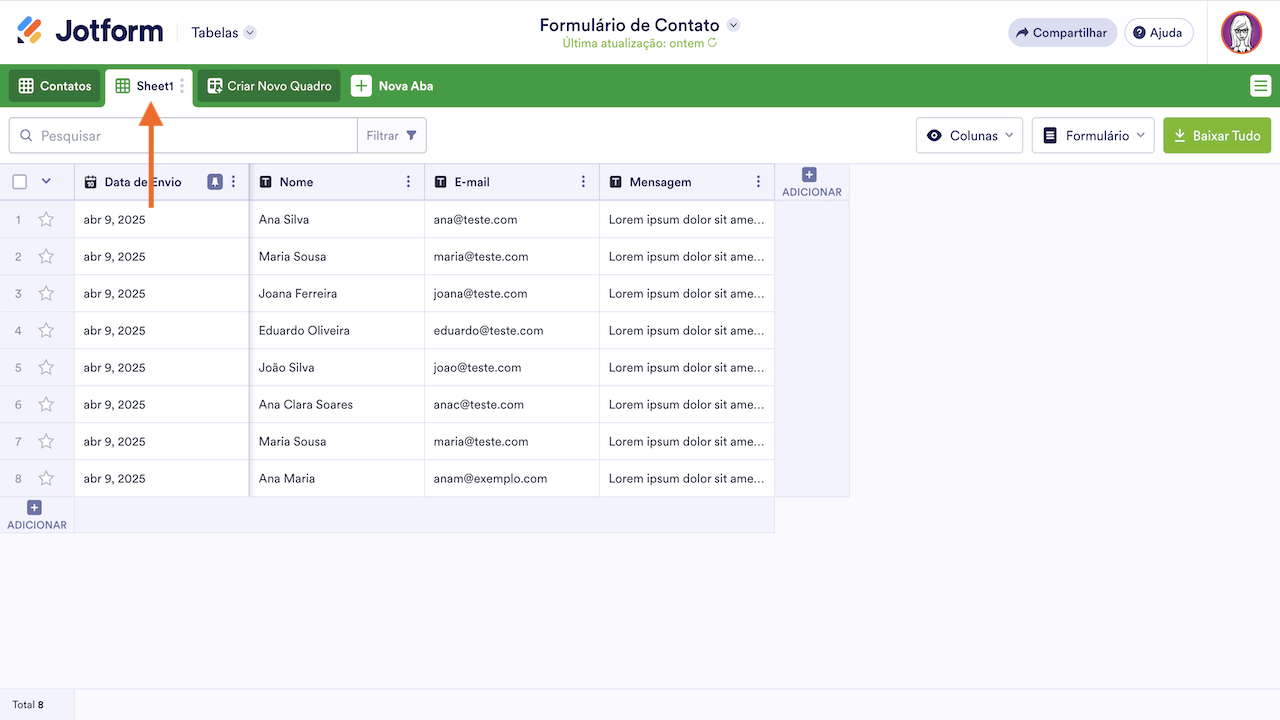Viewport: 1280px width, 720px height.
Task: Click the Baixar Tudo button
Action: coord(1216,136)
